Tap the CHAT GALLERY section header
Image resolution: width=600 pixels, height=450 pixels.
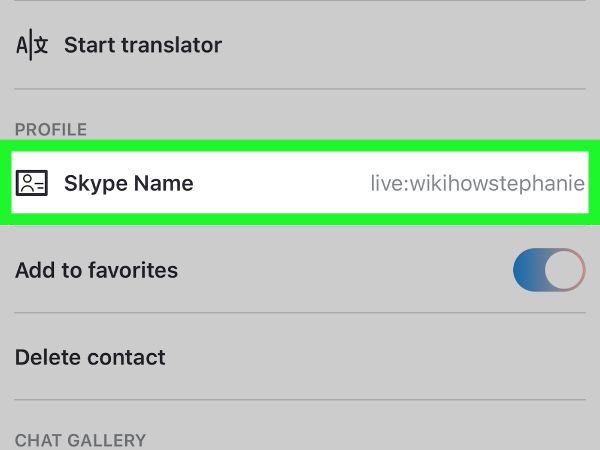[x=80, y=440]
